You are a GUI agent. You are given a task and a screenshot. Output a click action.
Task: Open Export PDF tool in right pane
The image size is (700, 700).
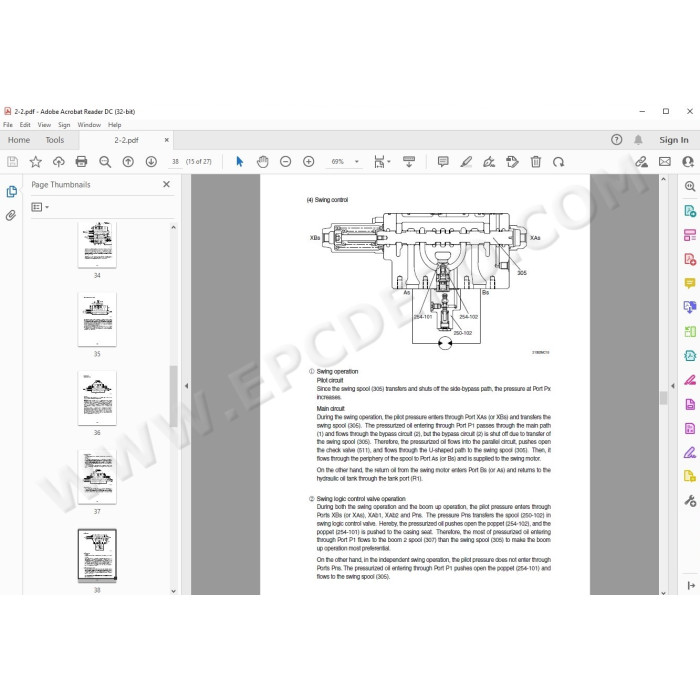click(x=690, y=211)
